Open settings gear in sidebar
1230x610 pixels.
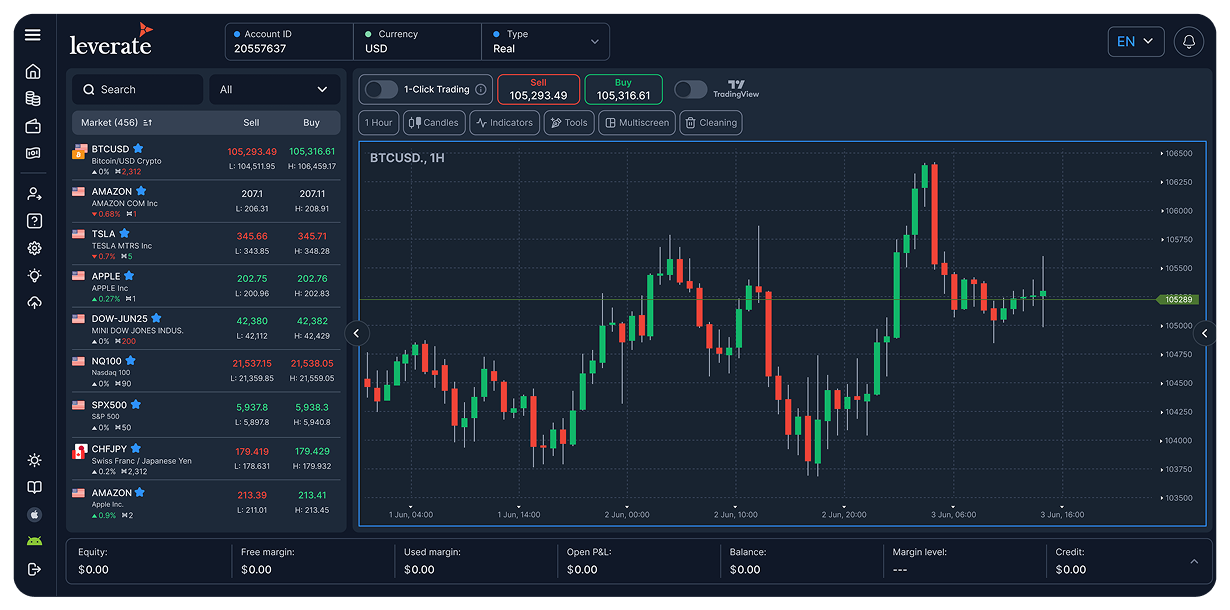pyautogui.click(x=34, y=248)
